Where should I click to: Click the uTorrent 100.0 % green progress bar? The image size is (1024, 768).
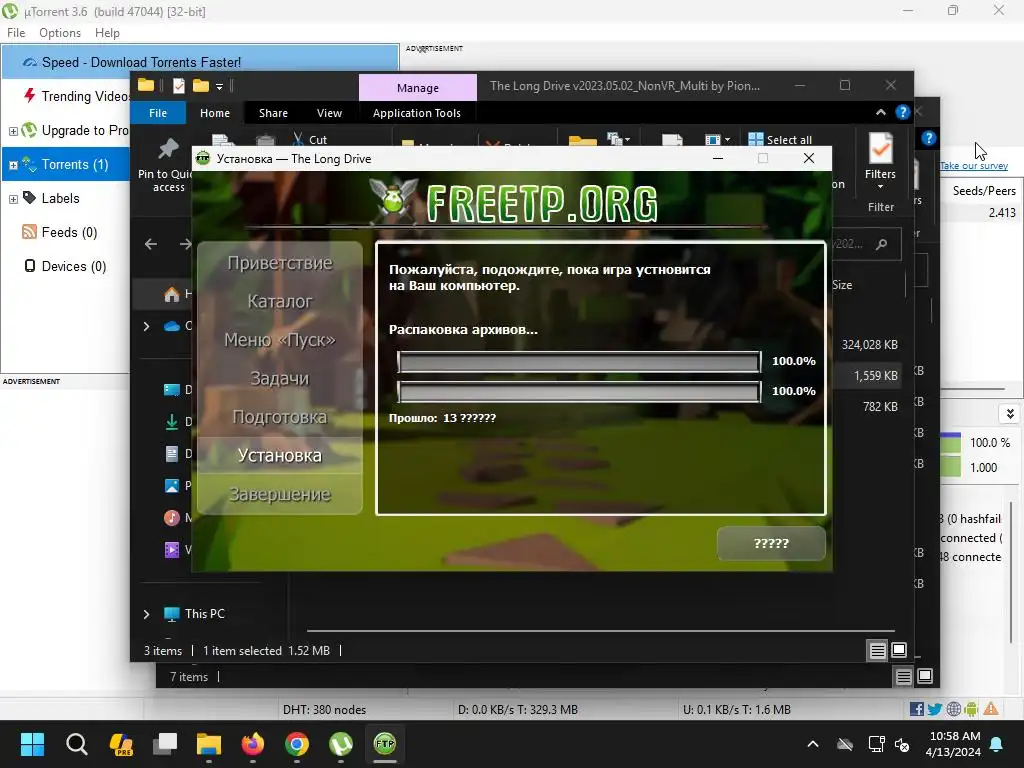click(951, 442)
